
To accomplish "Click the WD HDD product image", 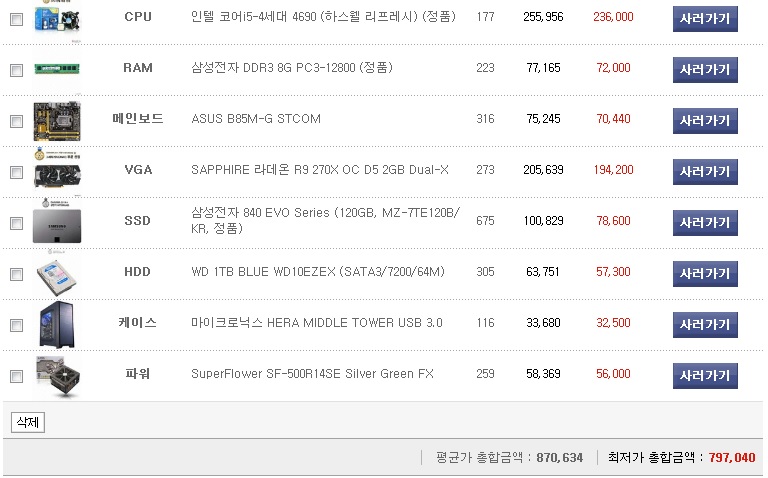I will click(x=57, y=273).
